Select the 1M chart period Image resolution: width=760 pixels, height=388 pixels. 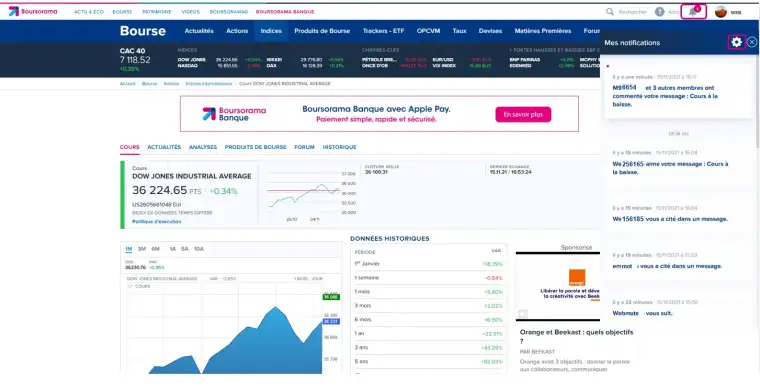pos(128,249)
